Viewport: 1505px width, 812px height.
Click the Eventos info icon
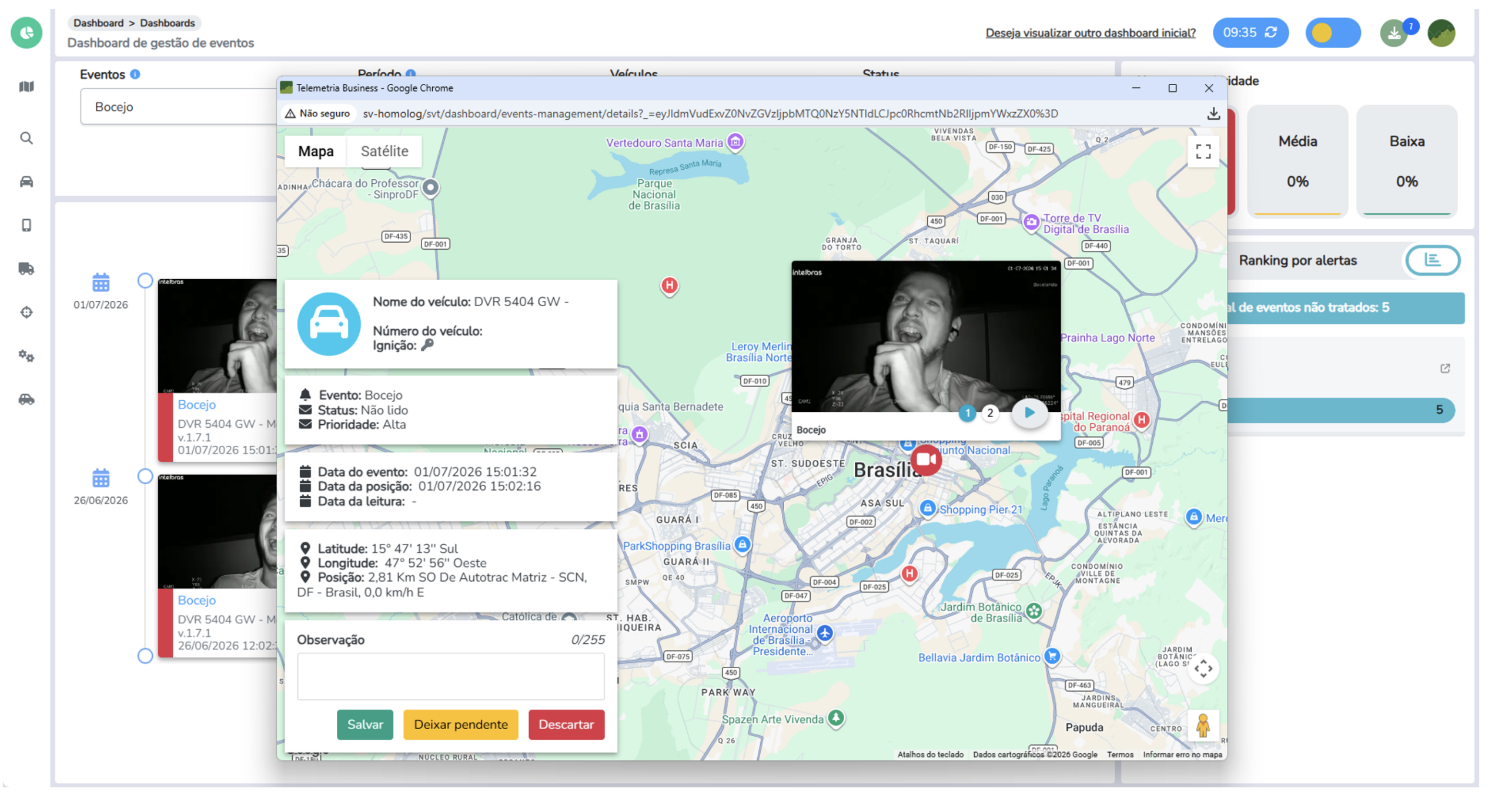click(135, 74)
